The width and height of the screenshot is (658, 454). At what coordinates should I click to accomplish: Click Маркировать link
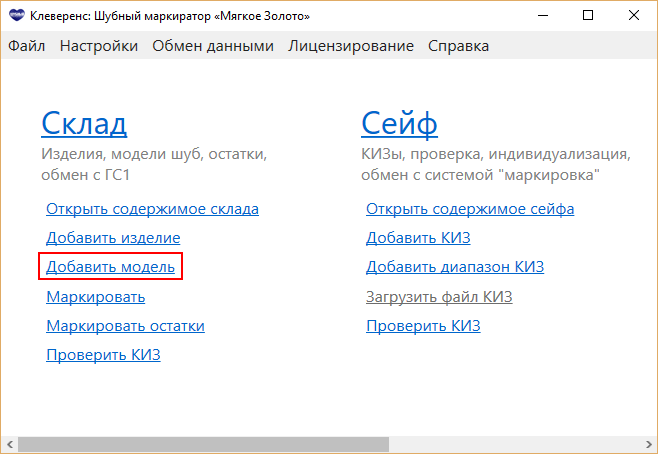tap(96, 297)
